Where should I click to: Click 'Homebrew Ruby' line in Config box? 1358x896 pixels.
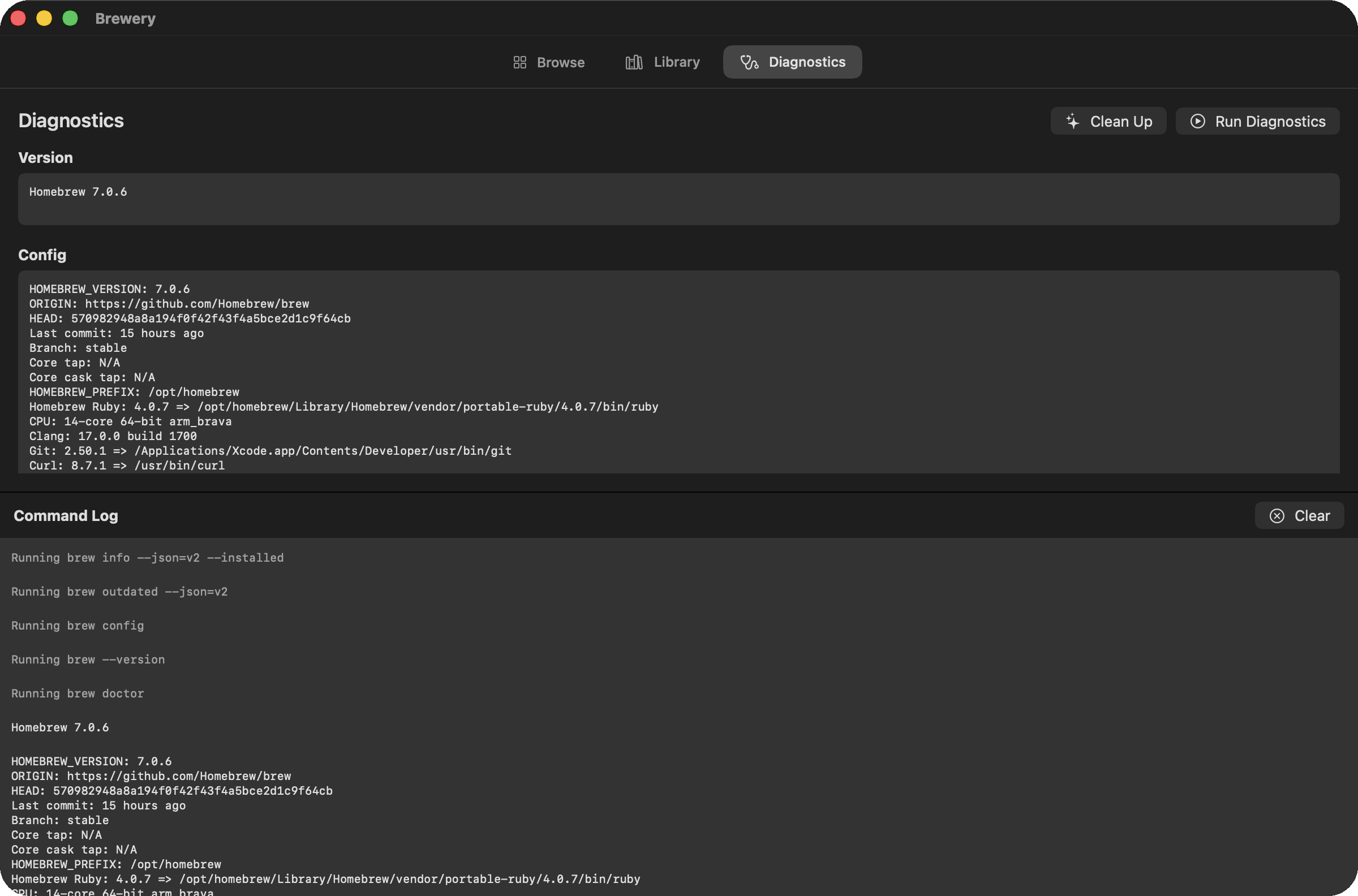tap(344, 407)
